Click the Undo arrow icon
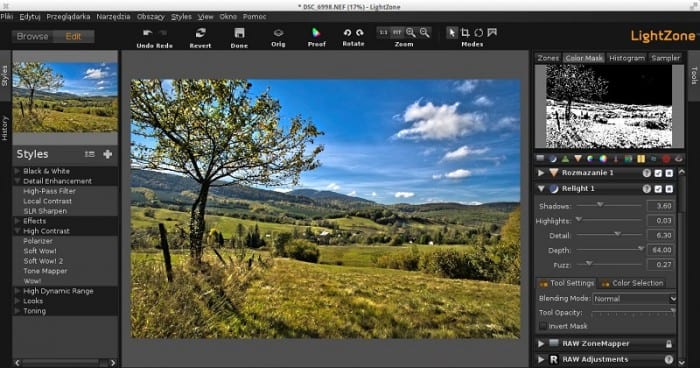Viewport: 700px width, 368px height. tap(147, 33)
